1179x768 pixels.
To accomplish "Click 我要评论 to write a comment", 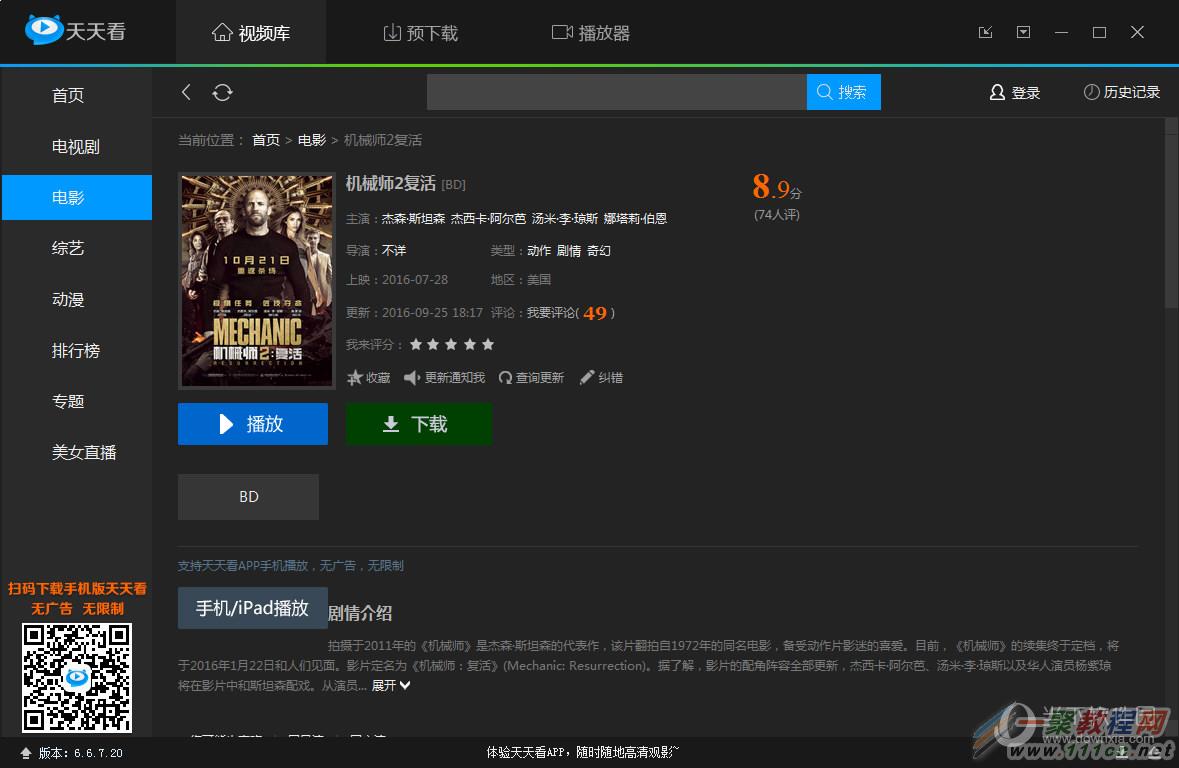I will [x=551, y=313].
